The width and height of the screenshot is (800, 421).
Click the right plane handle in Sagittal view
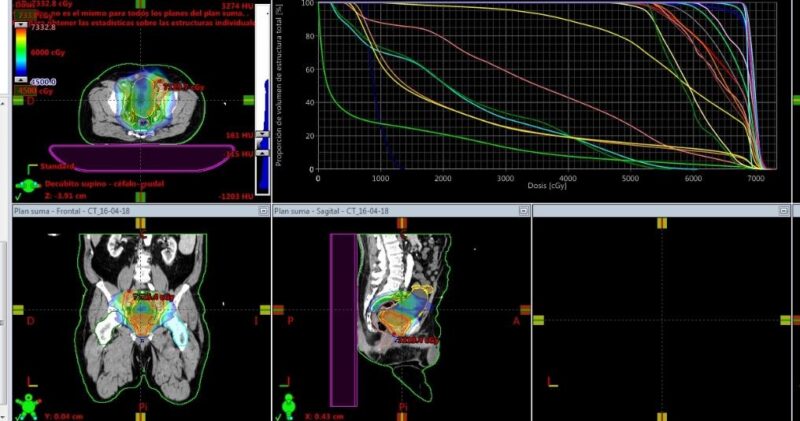point(525,310)
